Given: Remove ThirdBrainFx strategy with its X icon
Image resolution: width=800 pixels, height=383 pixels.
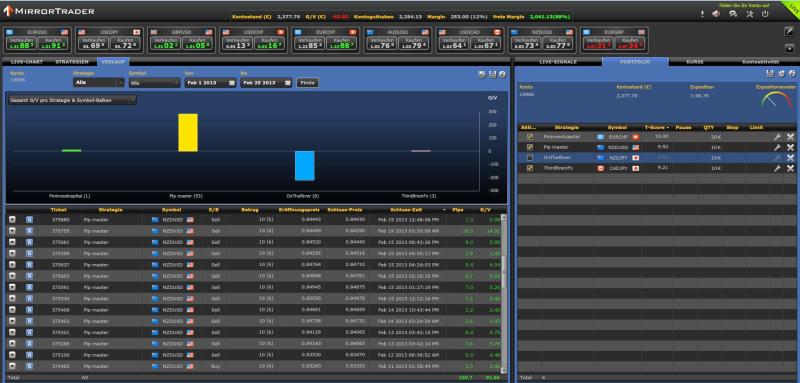Looking at the screenshot, I should pyautogui.click(x=790, y=168).
